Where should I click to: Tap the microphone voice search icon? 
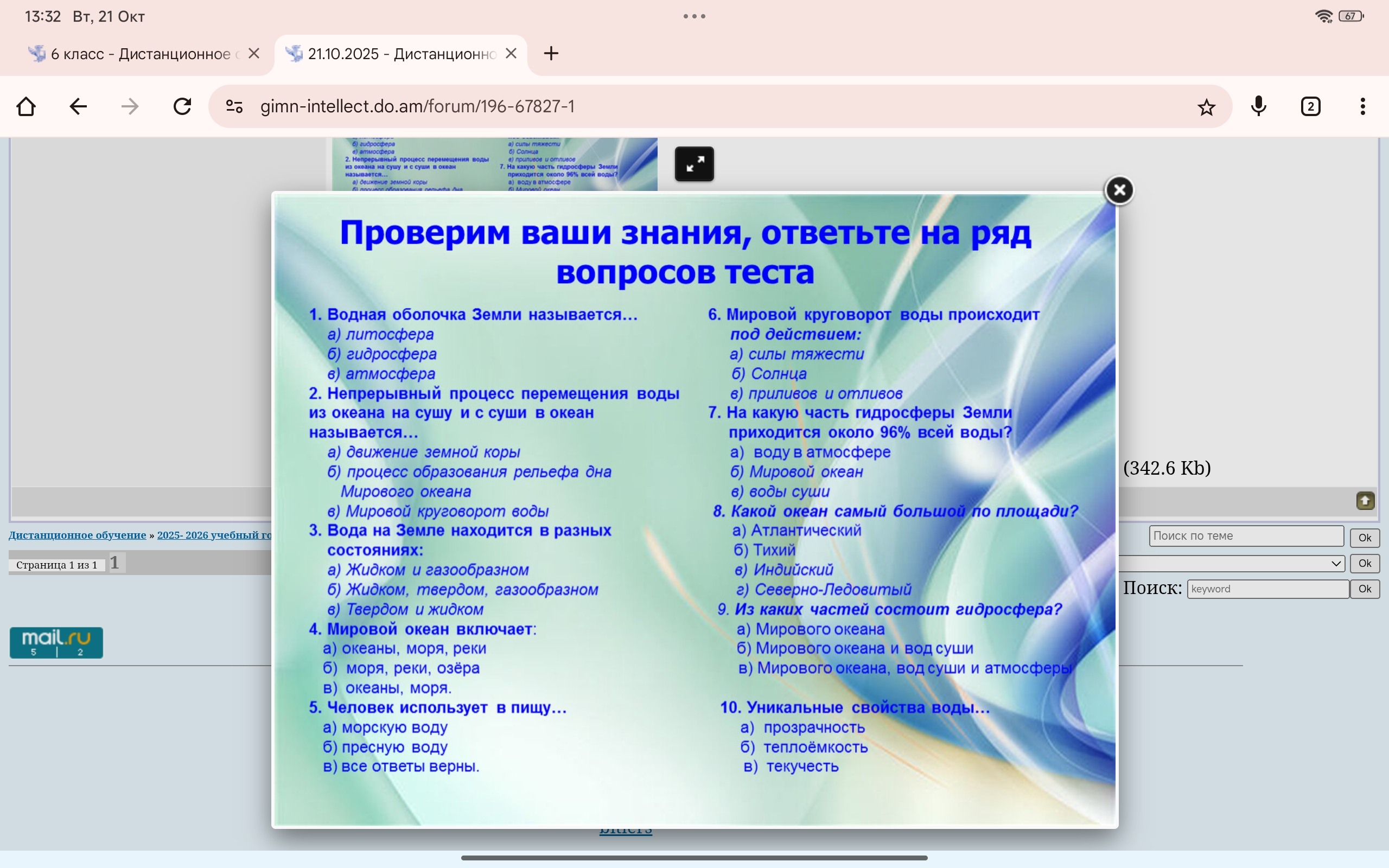coord(1259,107)
